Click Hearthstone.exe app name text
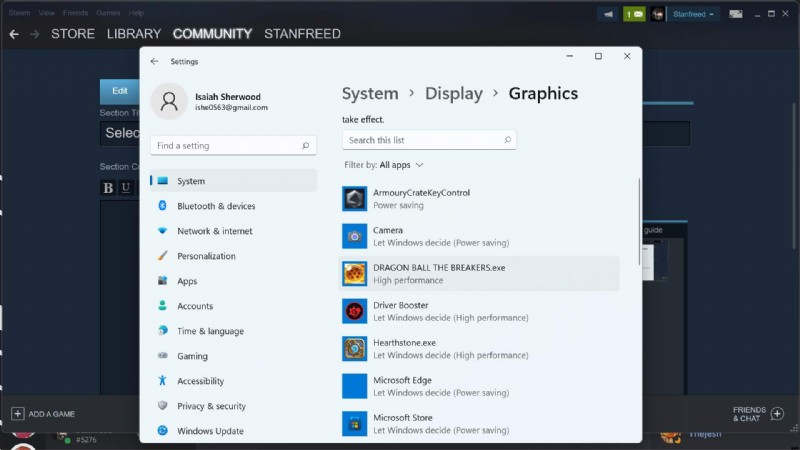 coord(404,342)
